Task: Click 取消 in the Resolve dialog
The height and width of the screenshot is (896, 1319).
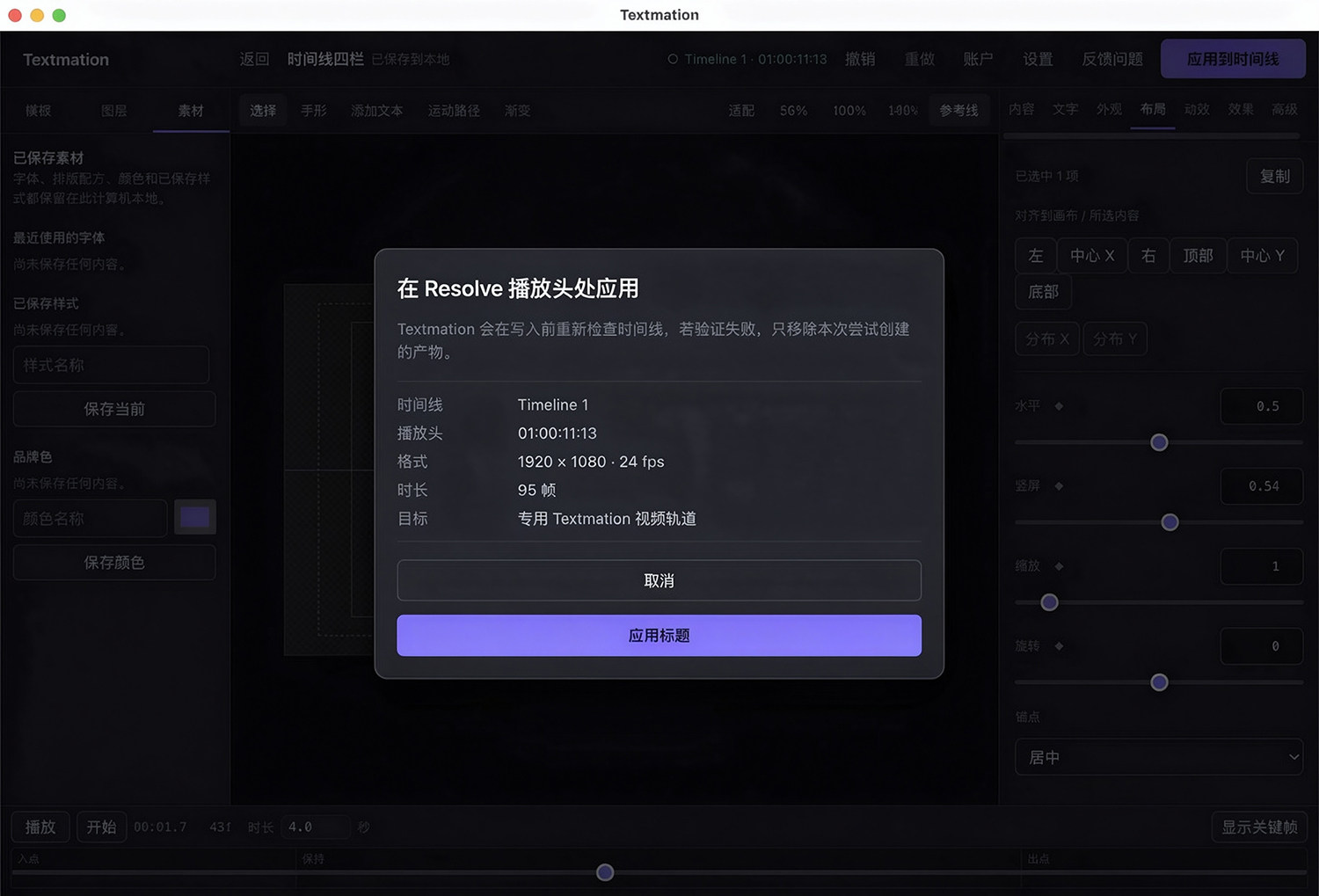Action: click(x=659, y=580)
